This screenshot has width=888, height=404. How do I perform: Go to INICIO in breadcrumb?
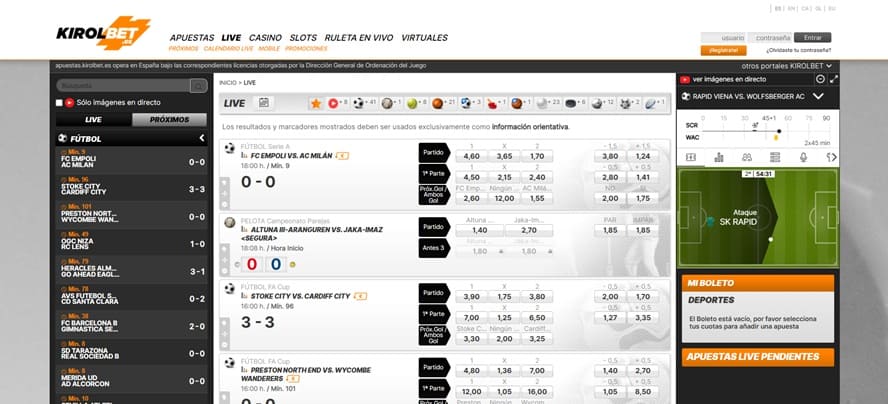228,83
